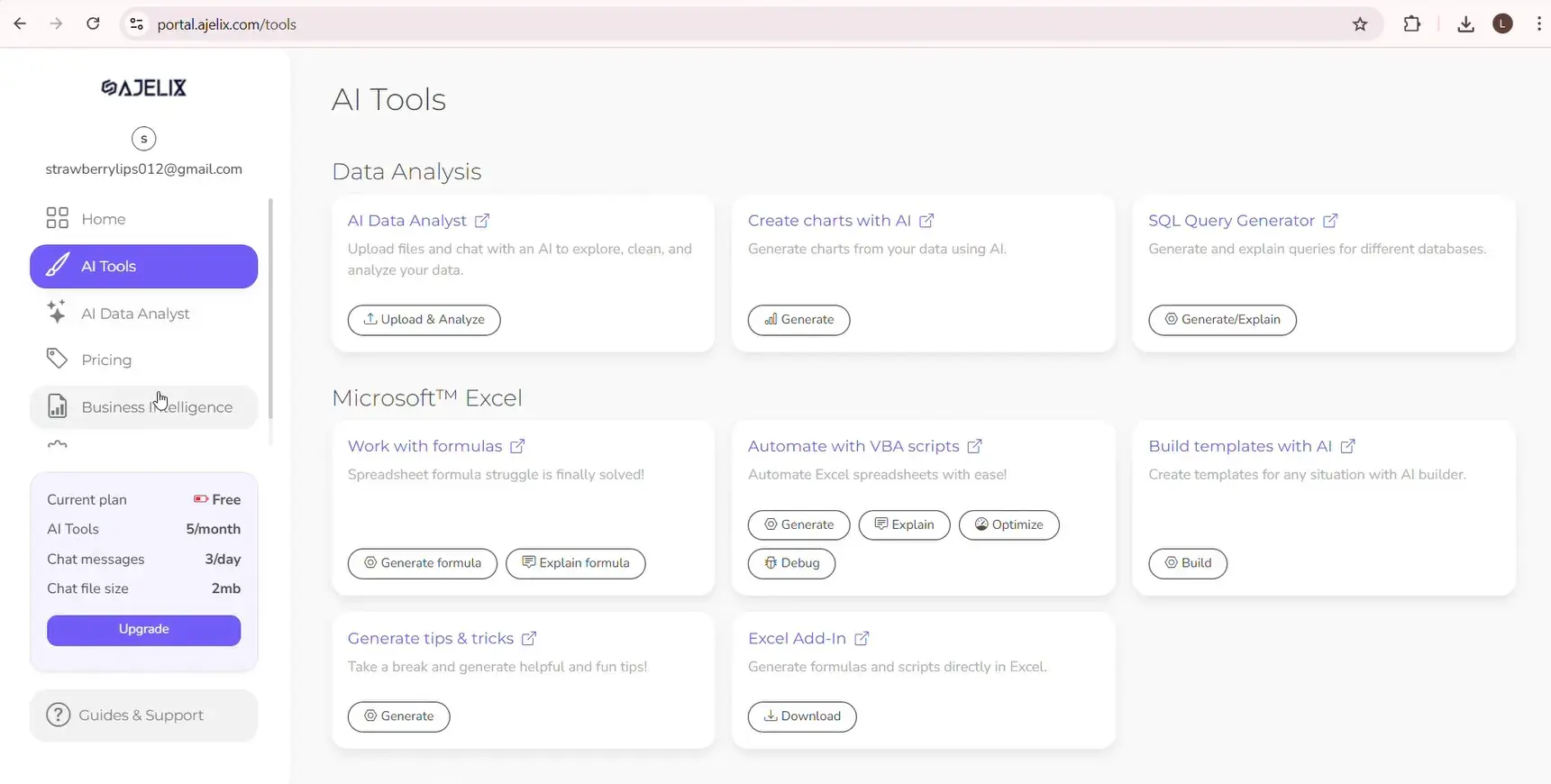Image resolution: width=1551 pixels, height=784 pixels.
Task: Reload the page
Action: pos(93,24)
